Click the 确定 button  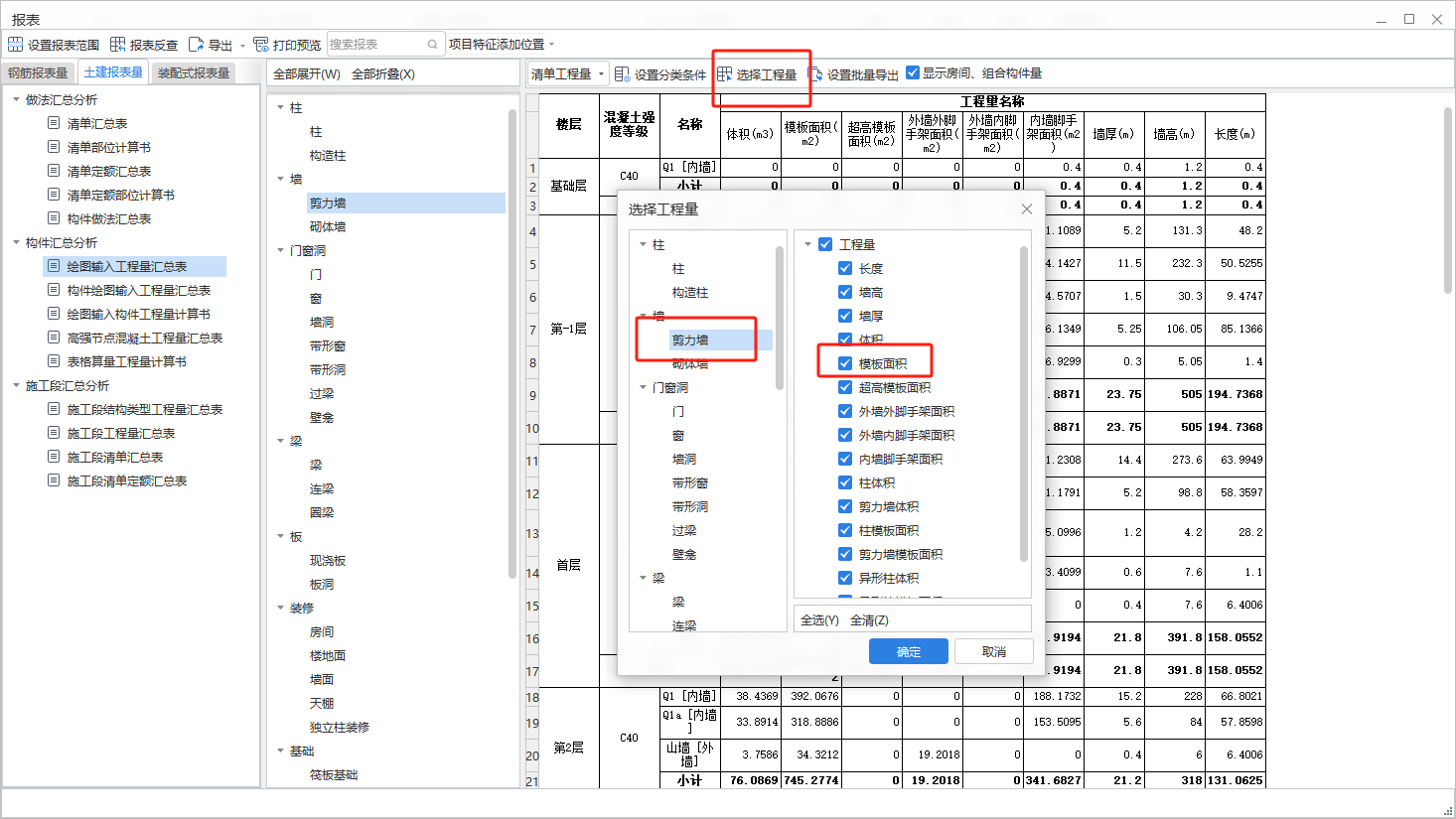click(909, 651)
